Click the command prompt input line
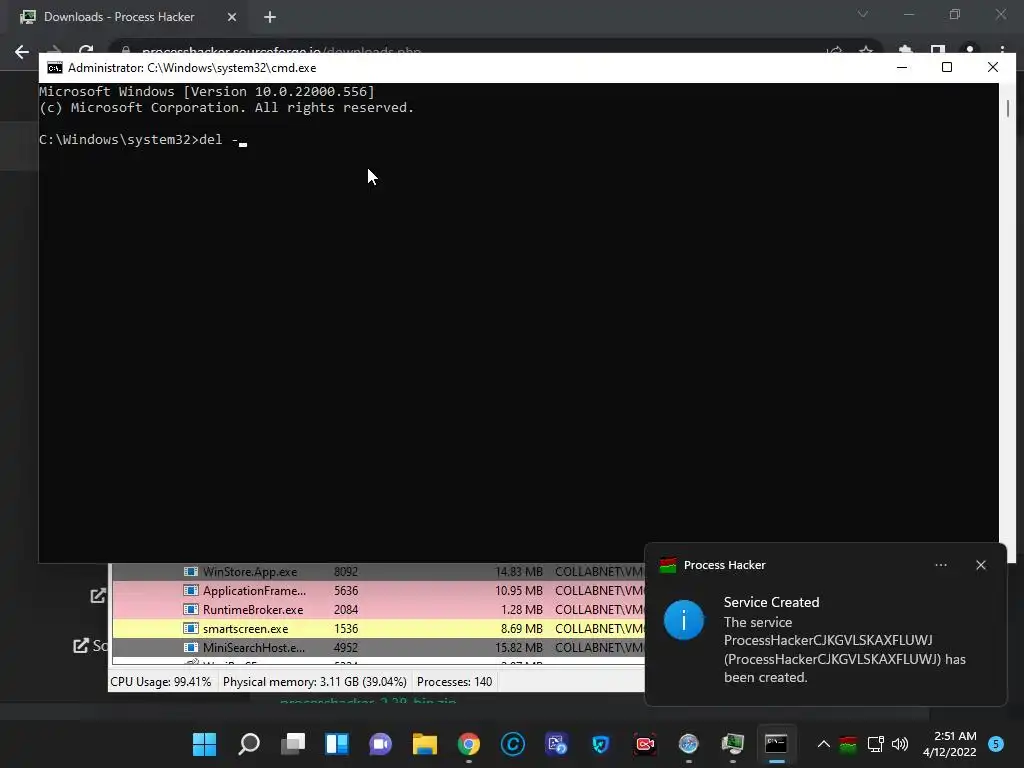 point(143,140)
